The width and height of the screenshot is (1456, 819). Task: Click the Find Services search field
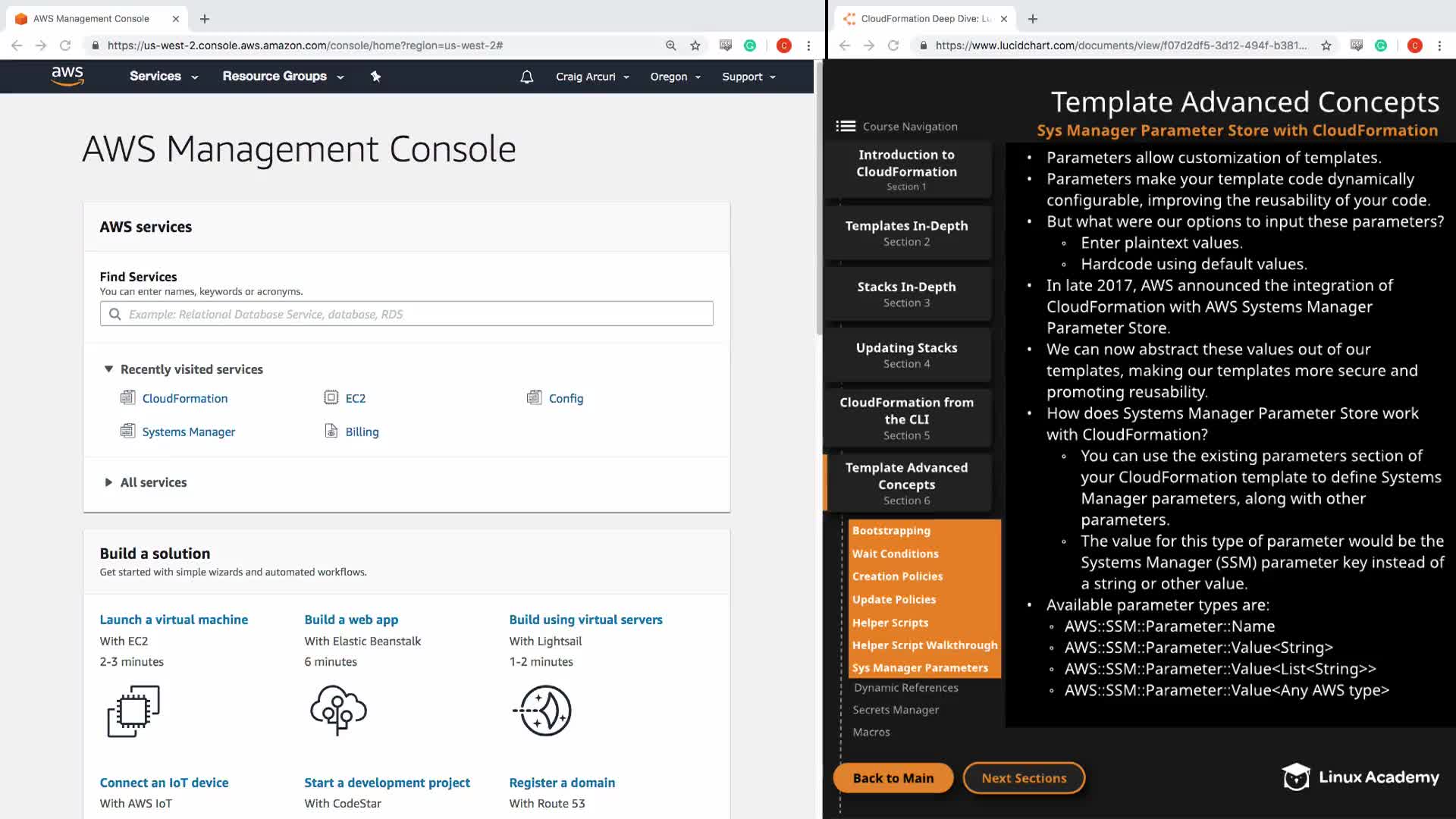click(406, 314)
